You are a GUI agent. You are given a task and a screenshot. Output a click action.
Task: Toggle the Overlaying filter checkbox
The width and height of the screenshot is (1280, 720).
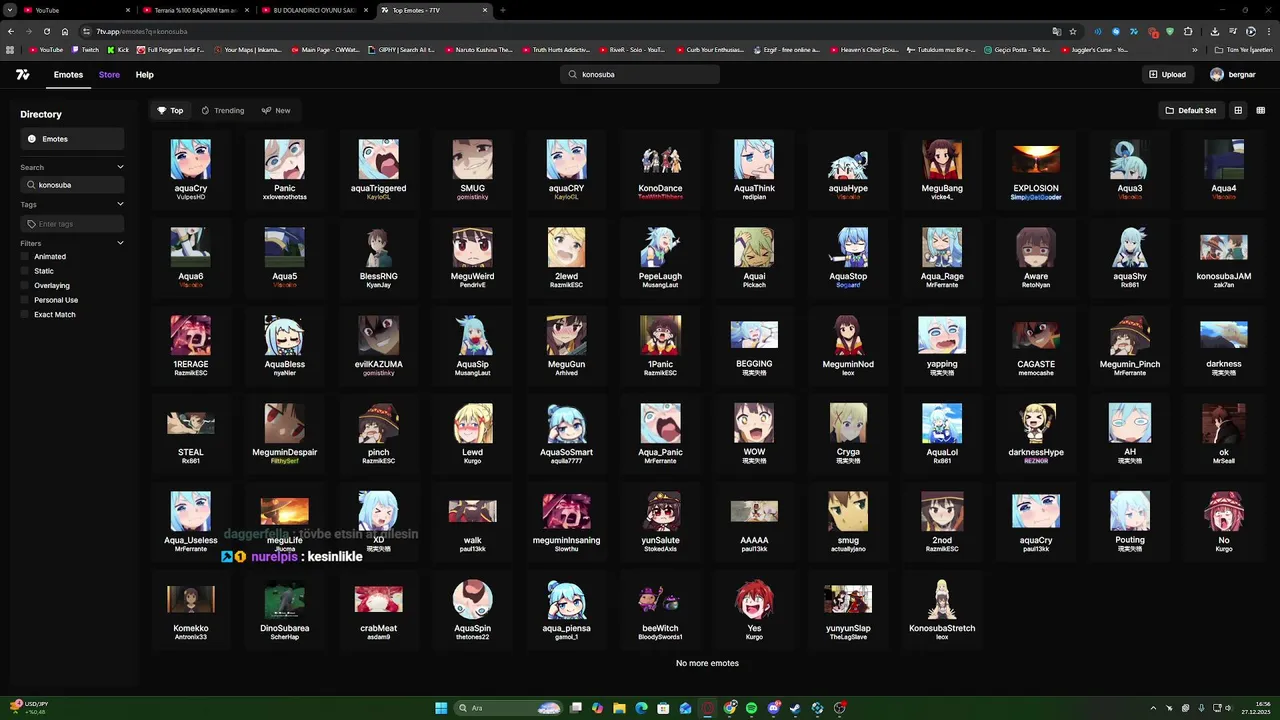(26, 286)
